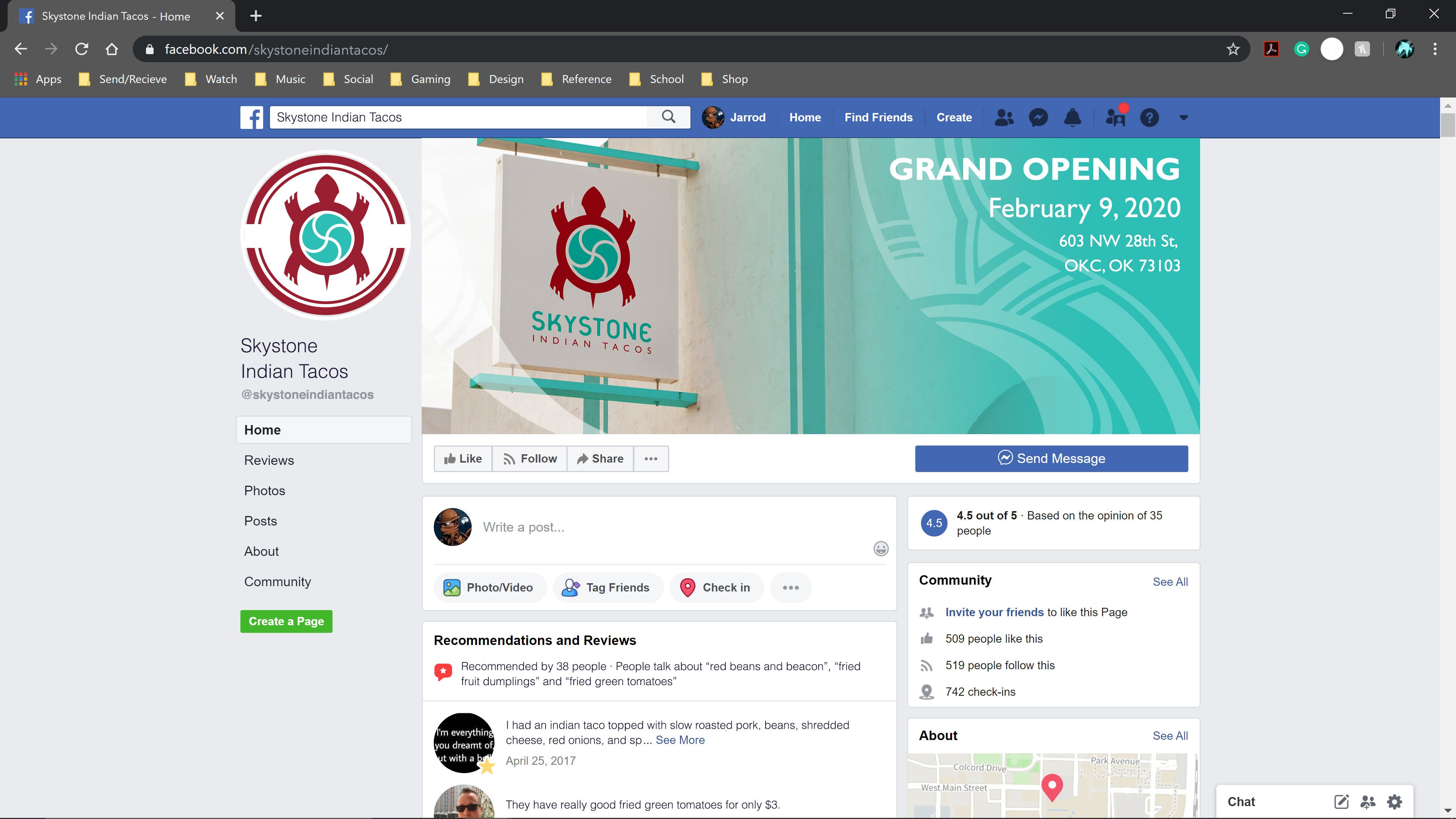The image size is (1456, 819).
Task: Toggle Like on the Skystone page
Action: 463,458
